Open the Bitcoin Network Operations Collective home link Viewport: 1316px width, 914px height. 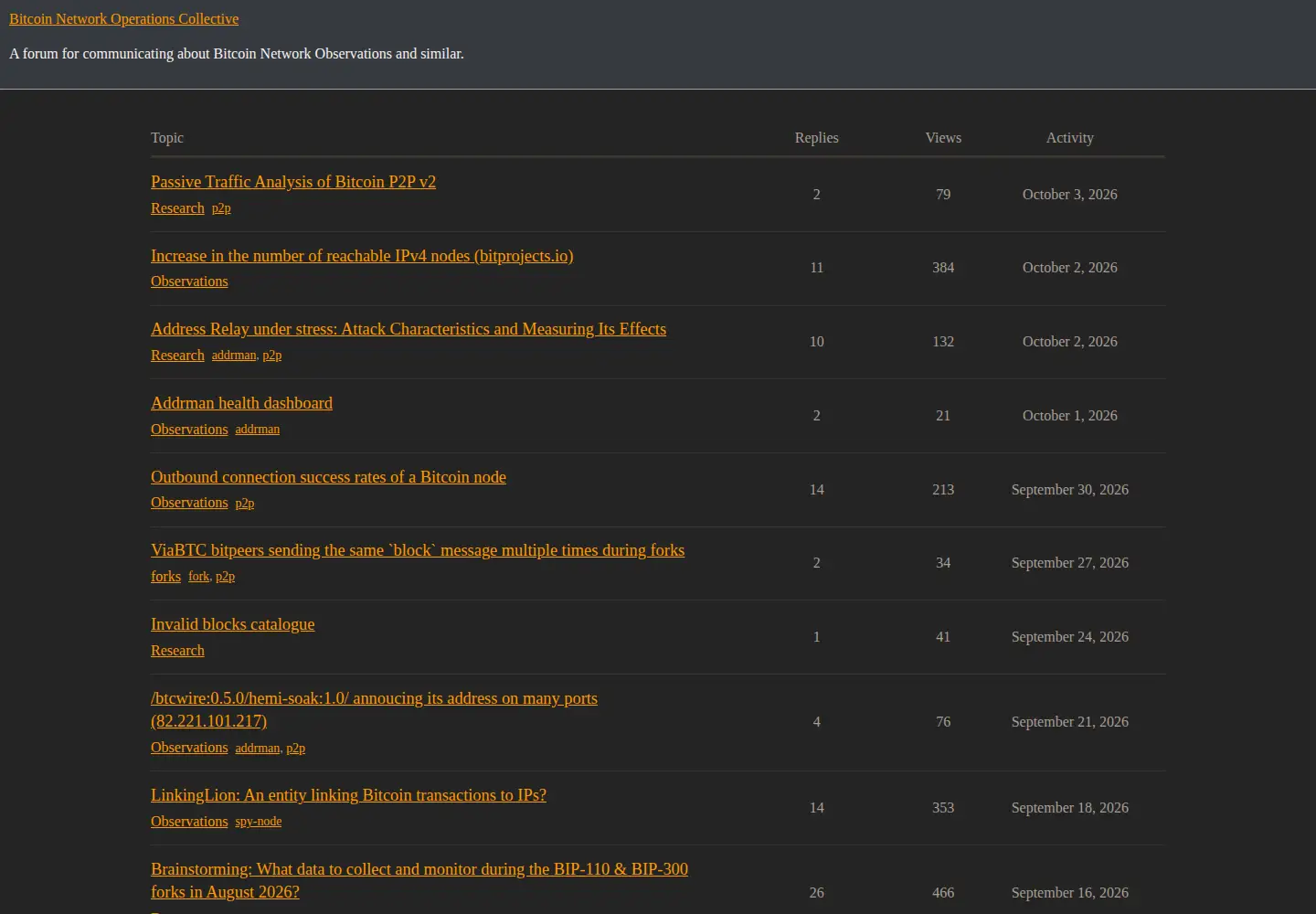click(123, 18)
